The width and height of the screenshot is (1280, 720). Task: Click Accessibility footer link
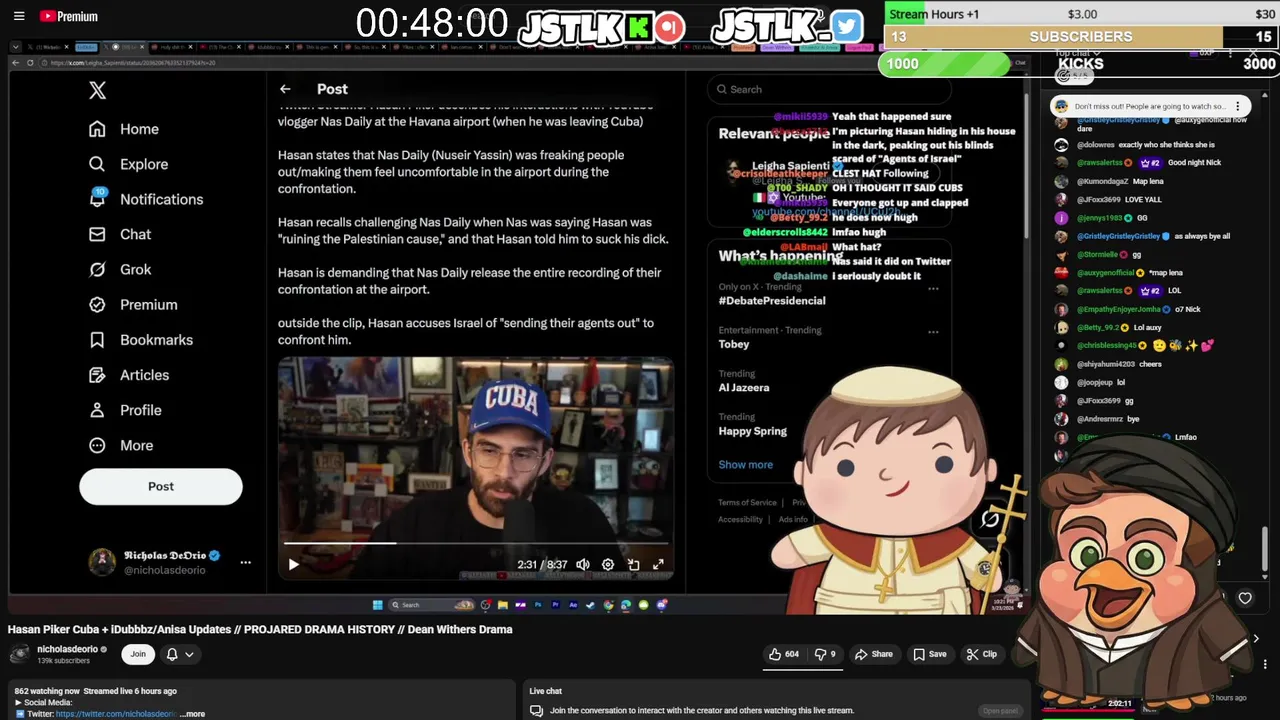(x=740, y=519)
